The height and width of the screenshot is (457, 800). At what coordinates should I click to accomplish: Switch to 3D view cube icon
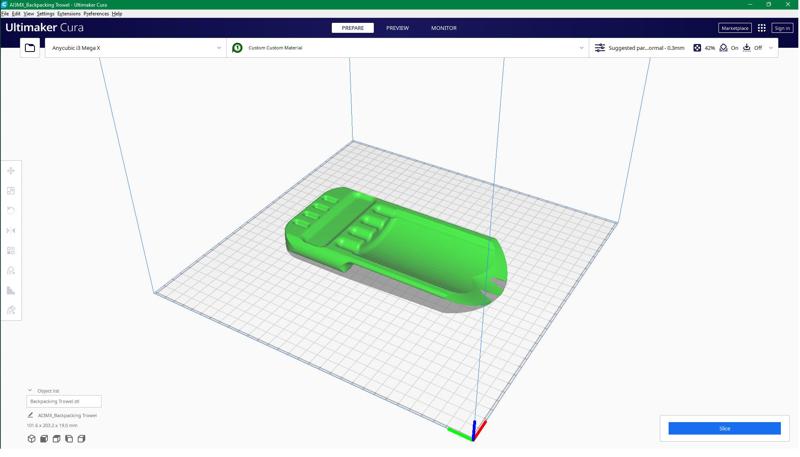click(x=32, y=439)
